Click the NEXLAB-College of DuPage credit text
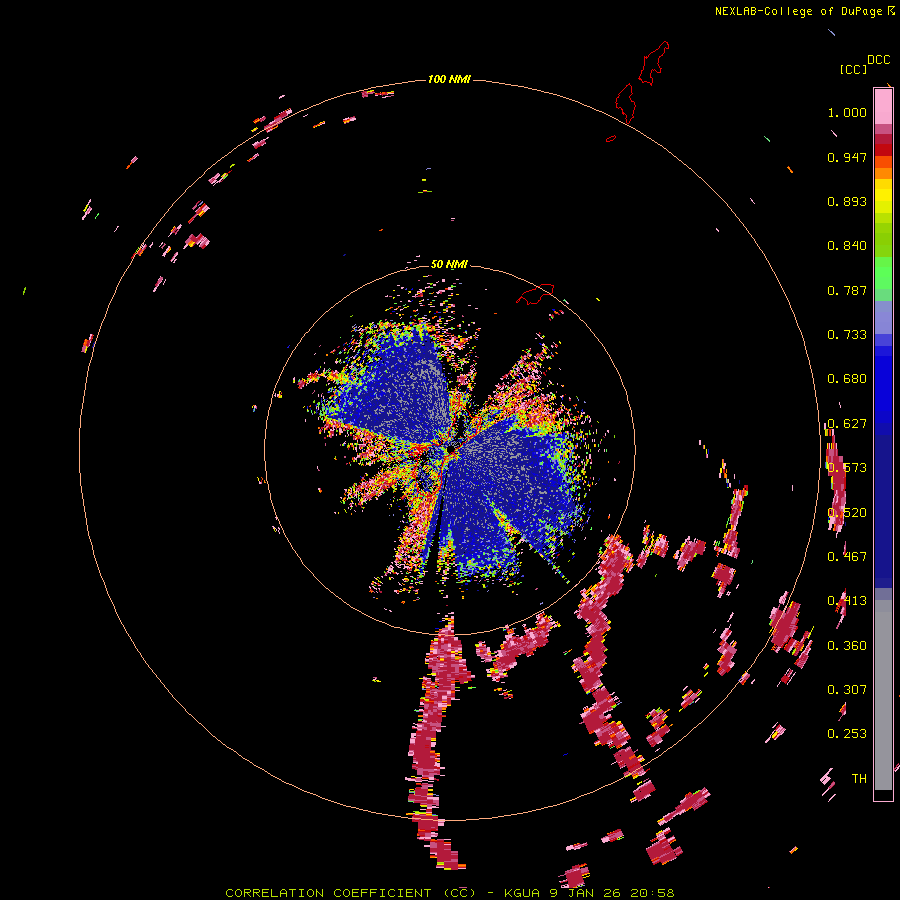The width and height of the screenshot is (900, 900). pyautogui.click(x=804, y=11)
